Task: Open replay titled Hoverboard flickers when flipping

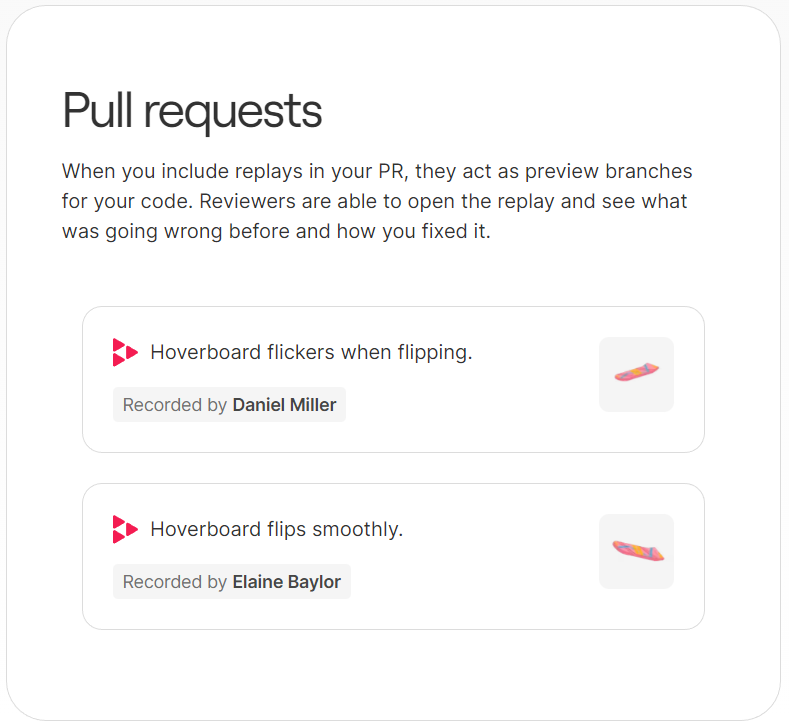Action: (311, 352)
